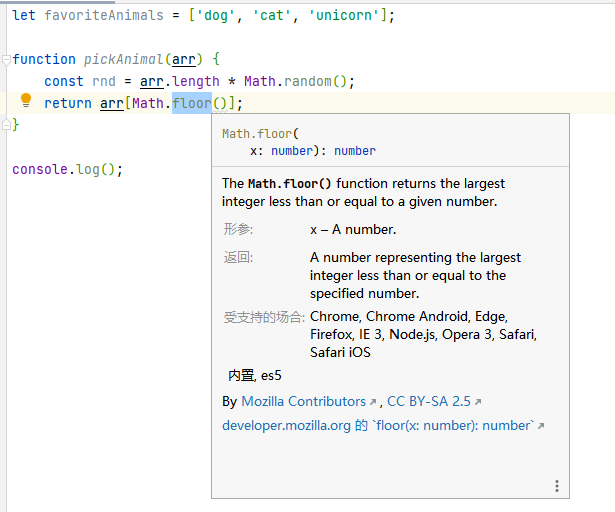Click the highlighted floor method in code
The width and height of the screenshot is (615, 512).
pos(191,103)
